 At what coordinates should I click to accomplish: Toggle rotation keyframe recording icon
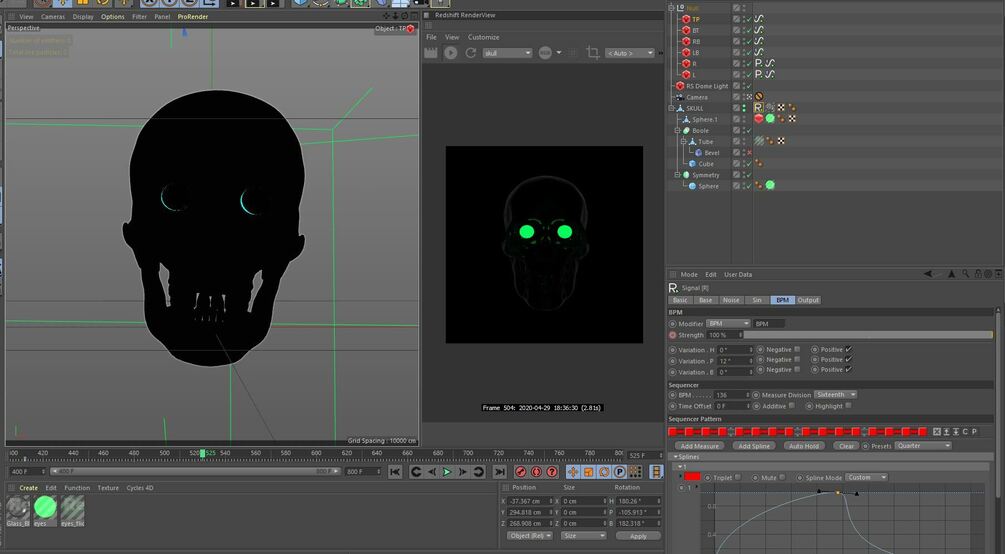[604, 472]
